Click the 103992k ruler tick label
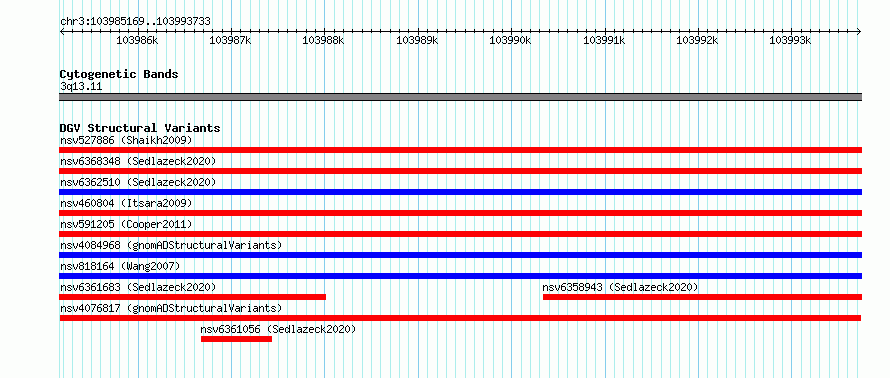Viewport: 890px width, 378px height. 697,40
